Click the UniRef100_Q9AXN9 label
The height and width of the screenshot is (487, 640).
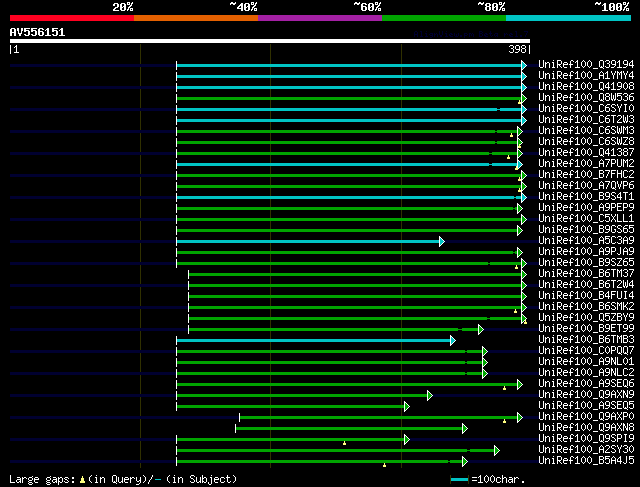click(586, 395)
